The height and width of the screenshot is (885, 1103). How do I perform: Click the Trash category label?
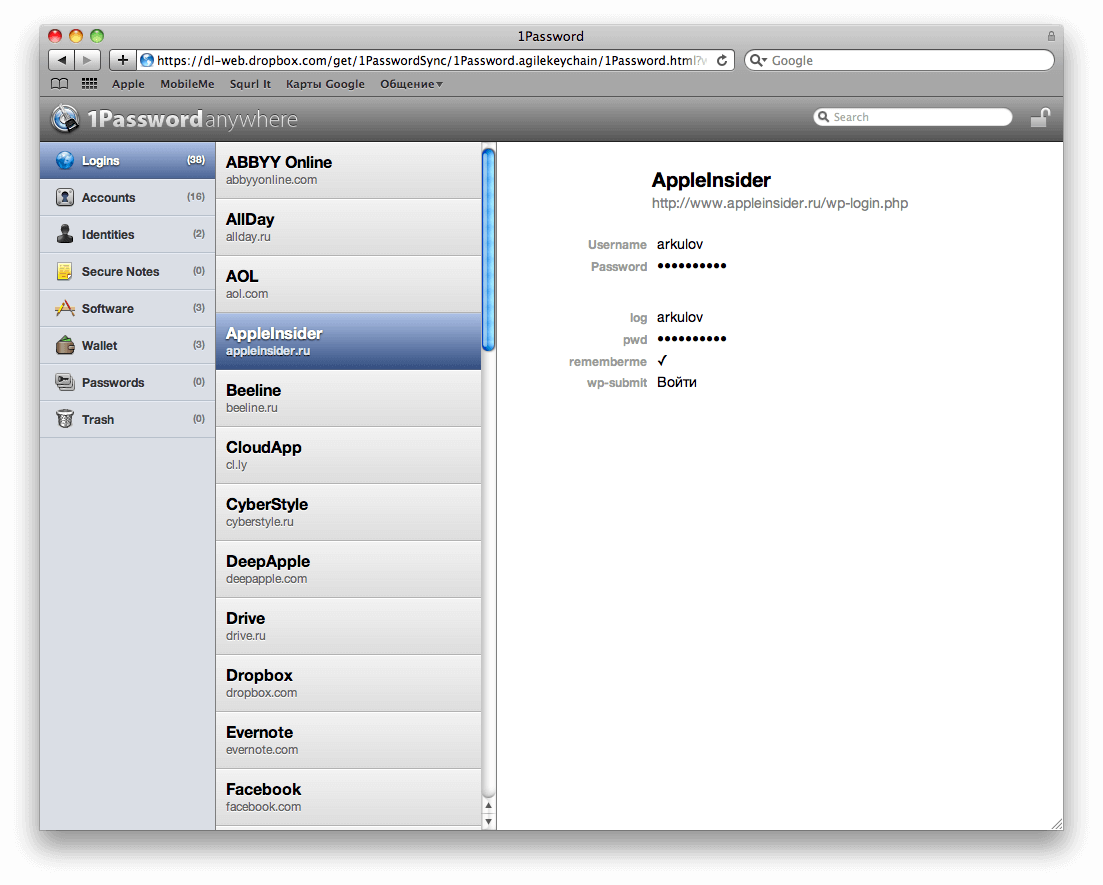tap(98, 420)
